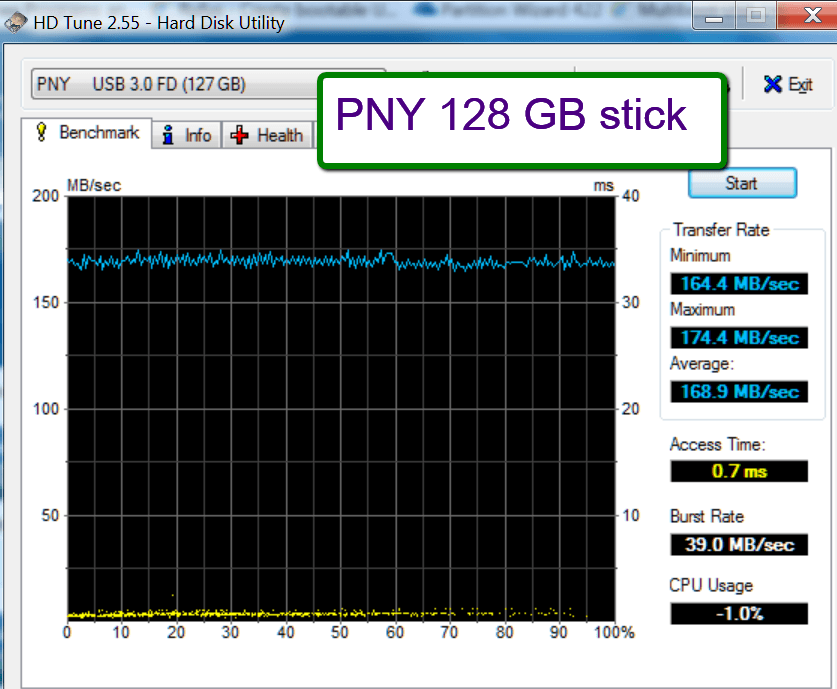Click the minimize icon in the title bar
The width and height of the screenshot is (837, 689).
pyautogui.click(x=712, y=16)
